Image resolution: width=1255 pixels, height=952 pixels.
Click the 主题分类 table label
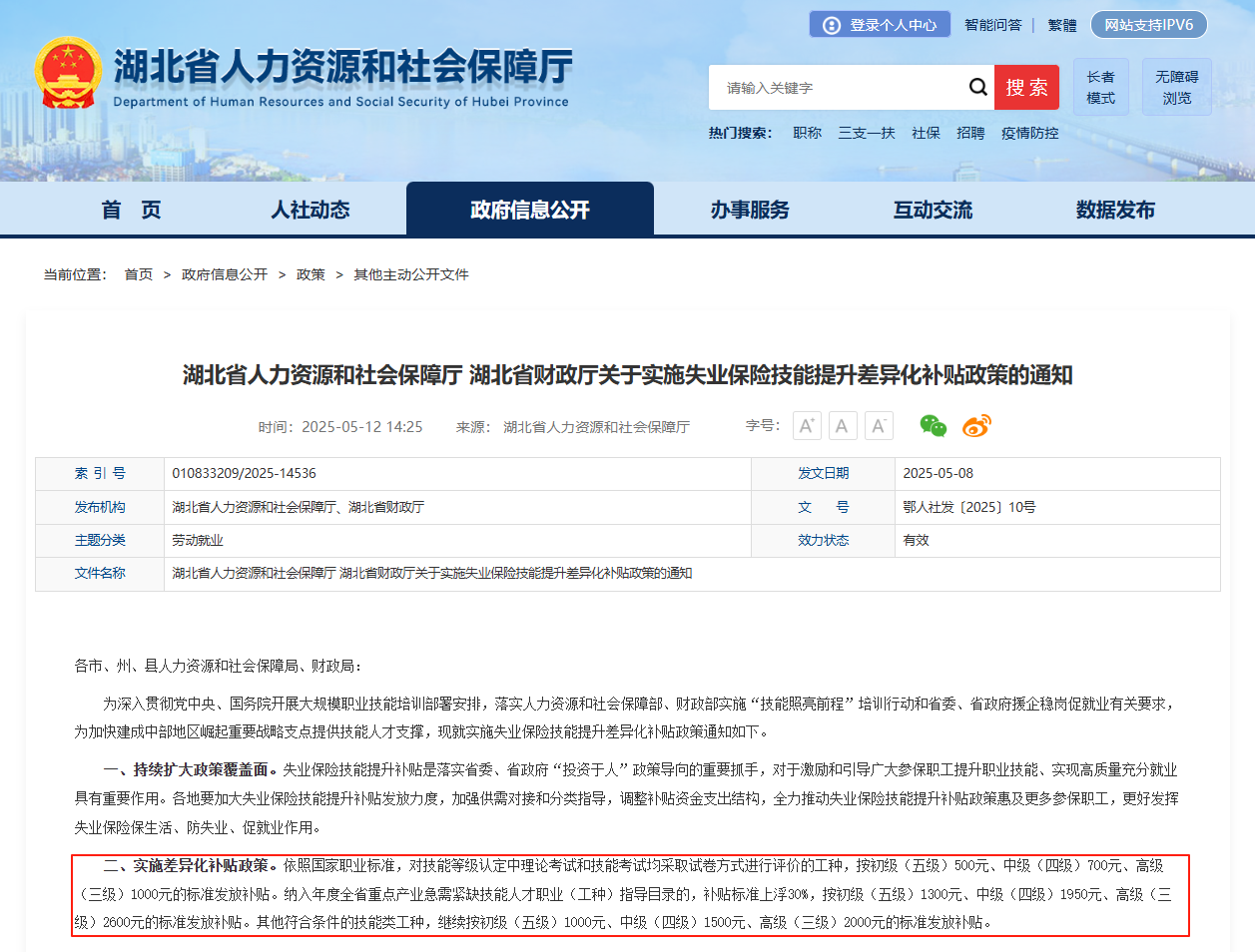tap(100, 540)
